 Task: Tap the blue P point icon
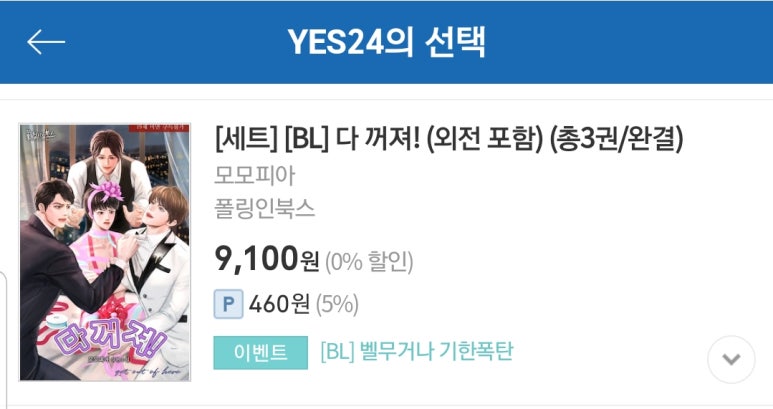pyautogui.click(x=229, y=303)
